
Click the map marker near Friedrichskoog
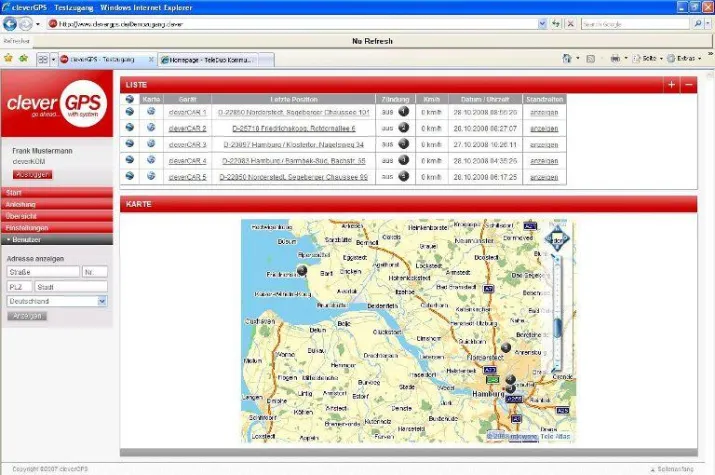[x=302, y=269]
